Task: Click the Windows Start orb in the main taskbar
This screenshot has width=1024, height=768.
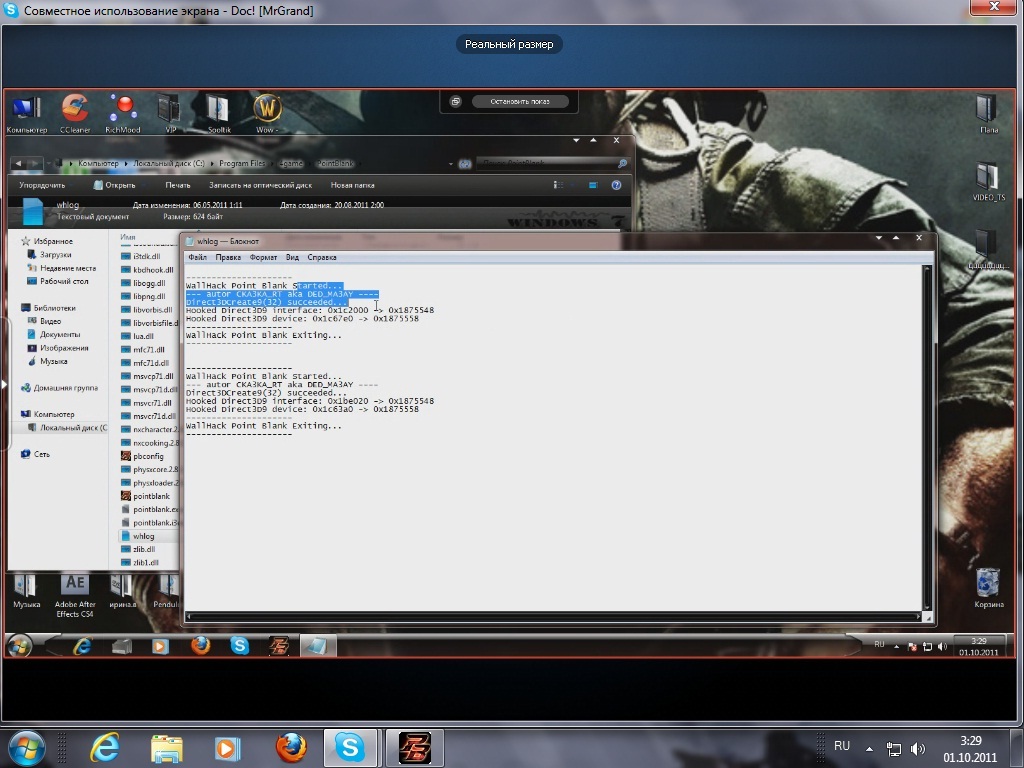Action: 26,747
